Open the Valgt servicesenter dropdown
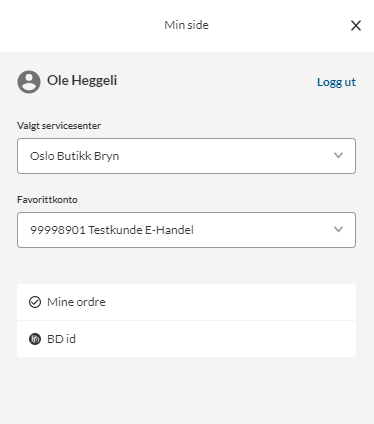The height and width of the screenshot is (424, 374). pyautogui.click(x=186, y=156)
